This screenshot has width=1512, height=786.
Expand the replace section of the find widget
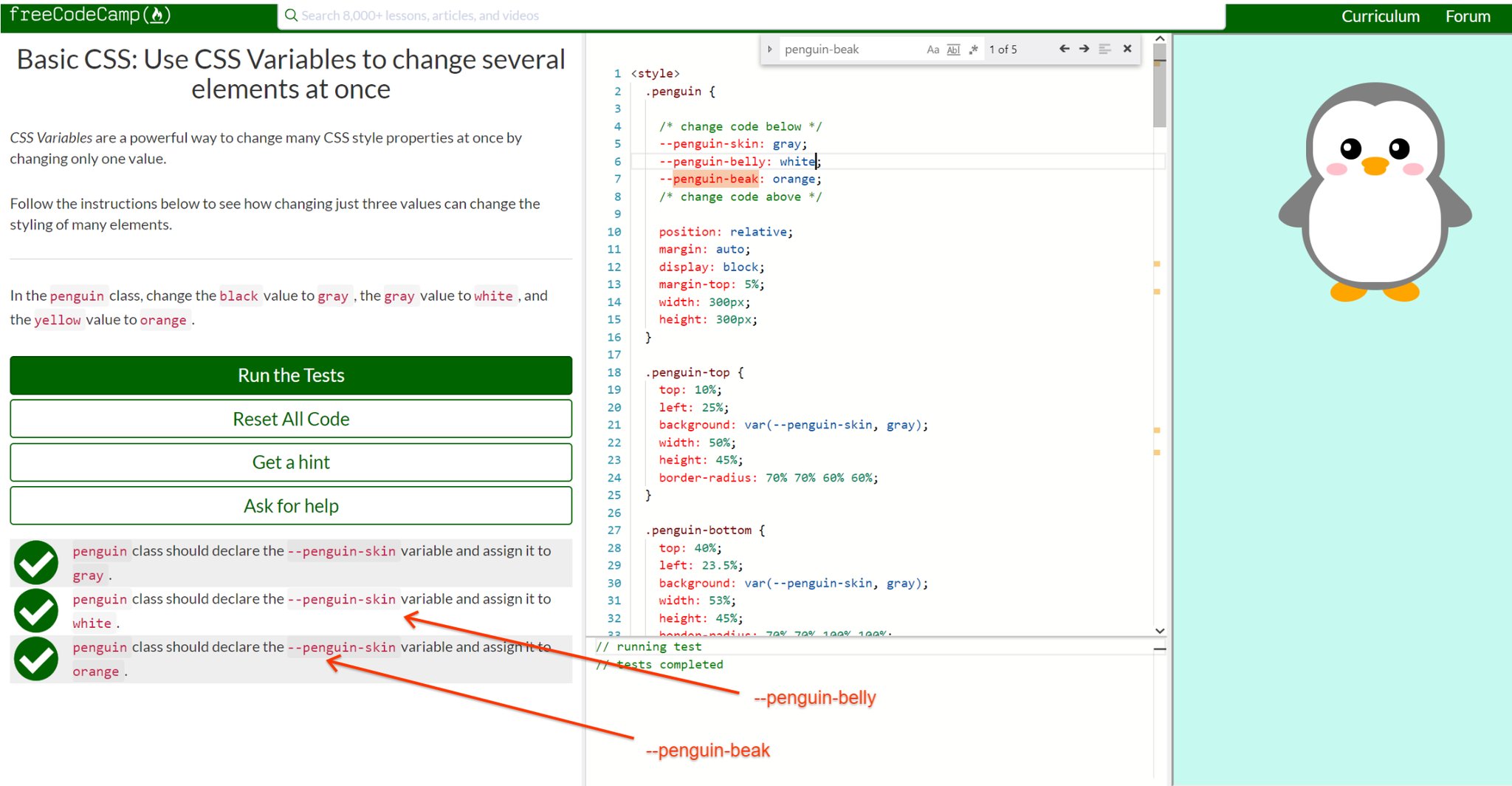(769, 49)
